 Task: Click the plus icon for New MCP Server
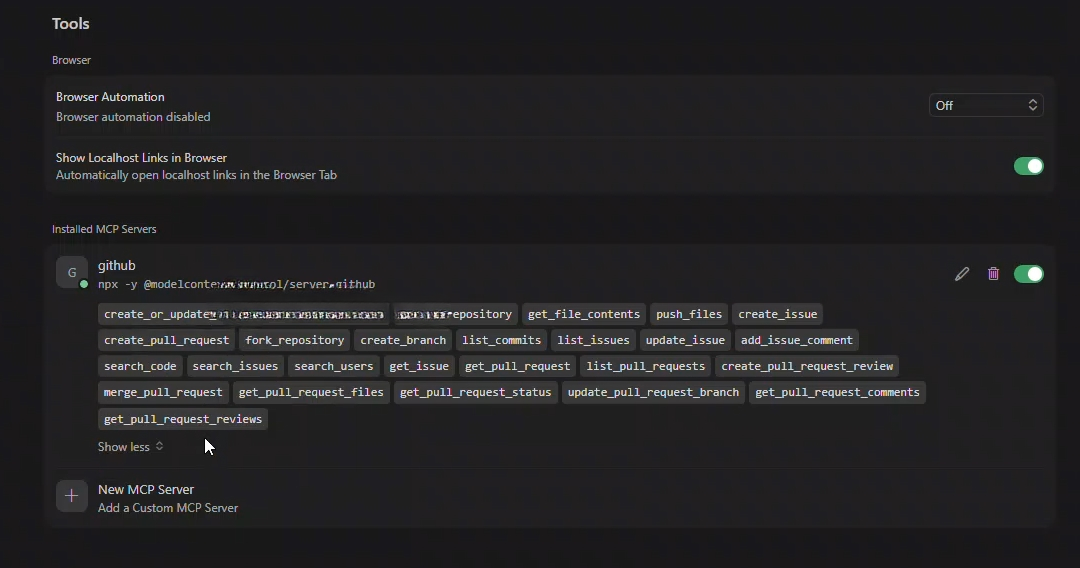tap(72, 496)
